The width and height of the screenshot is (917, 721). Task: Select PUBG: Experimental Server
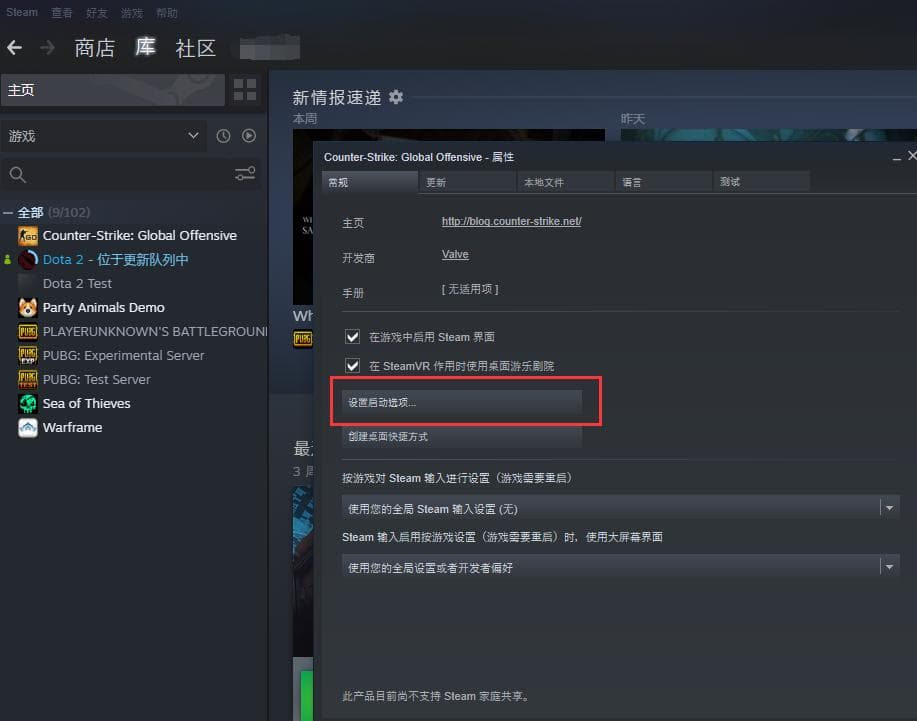point(123,356)
